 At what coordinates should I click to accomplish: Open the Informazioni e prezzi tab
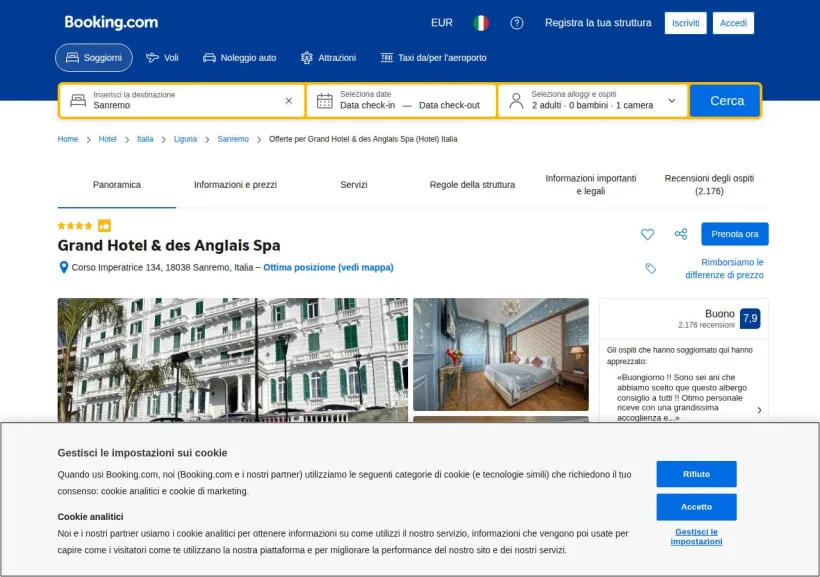235,185
